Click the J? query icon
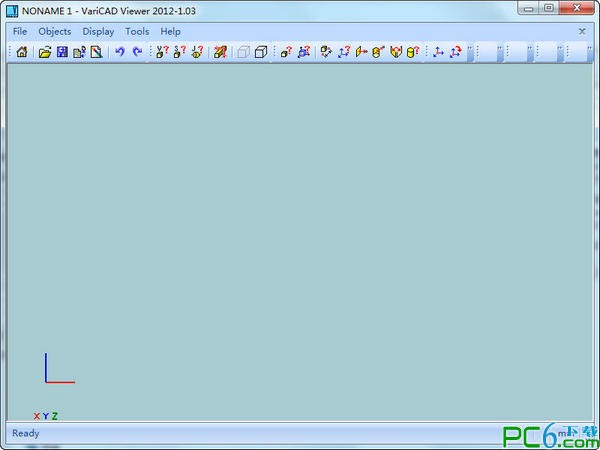 click(197, 52)
